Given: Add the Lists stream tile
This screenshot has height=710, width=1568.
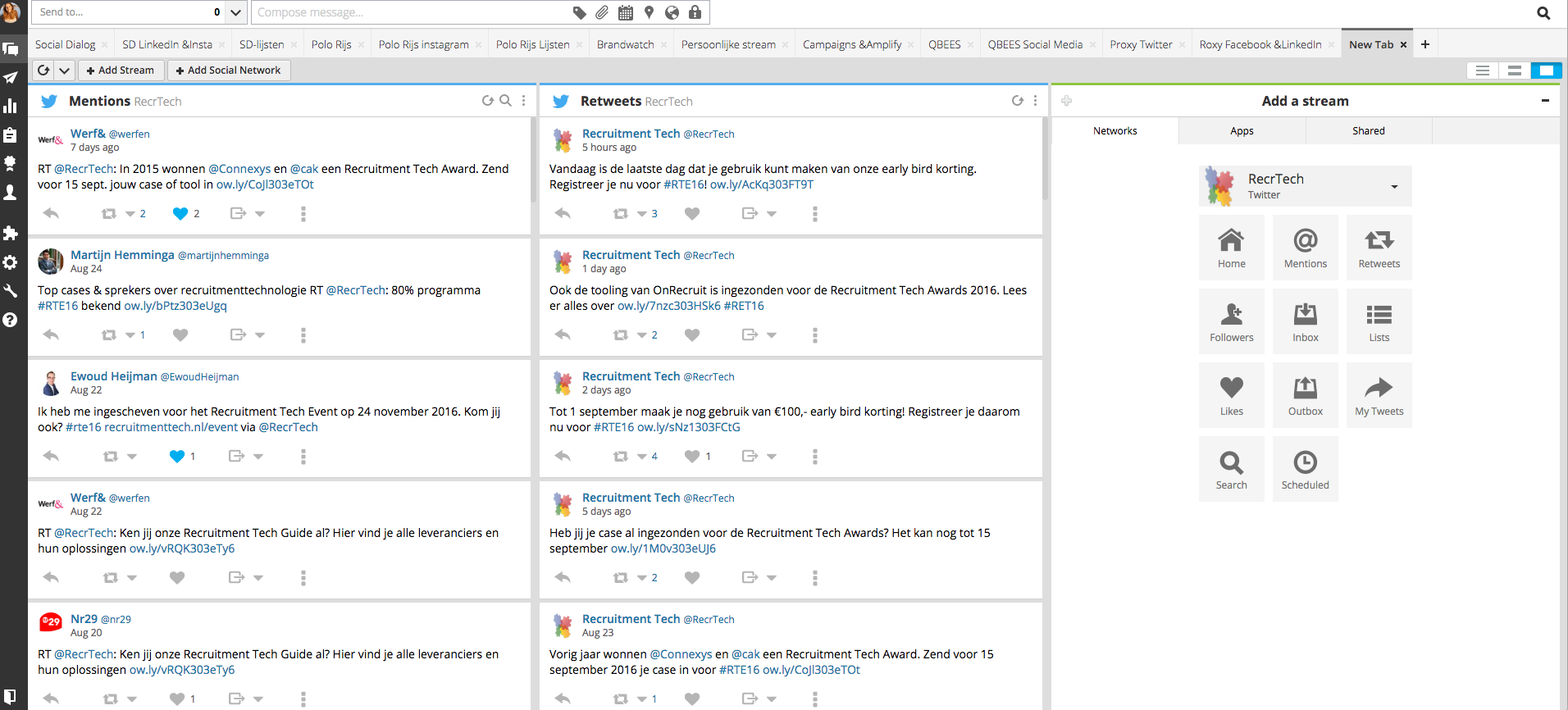Looking at the screenshot, I should pos(1379,321).
